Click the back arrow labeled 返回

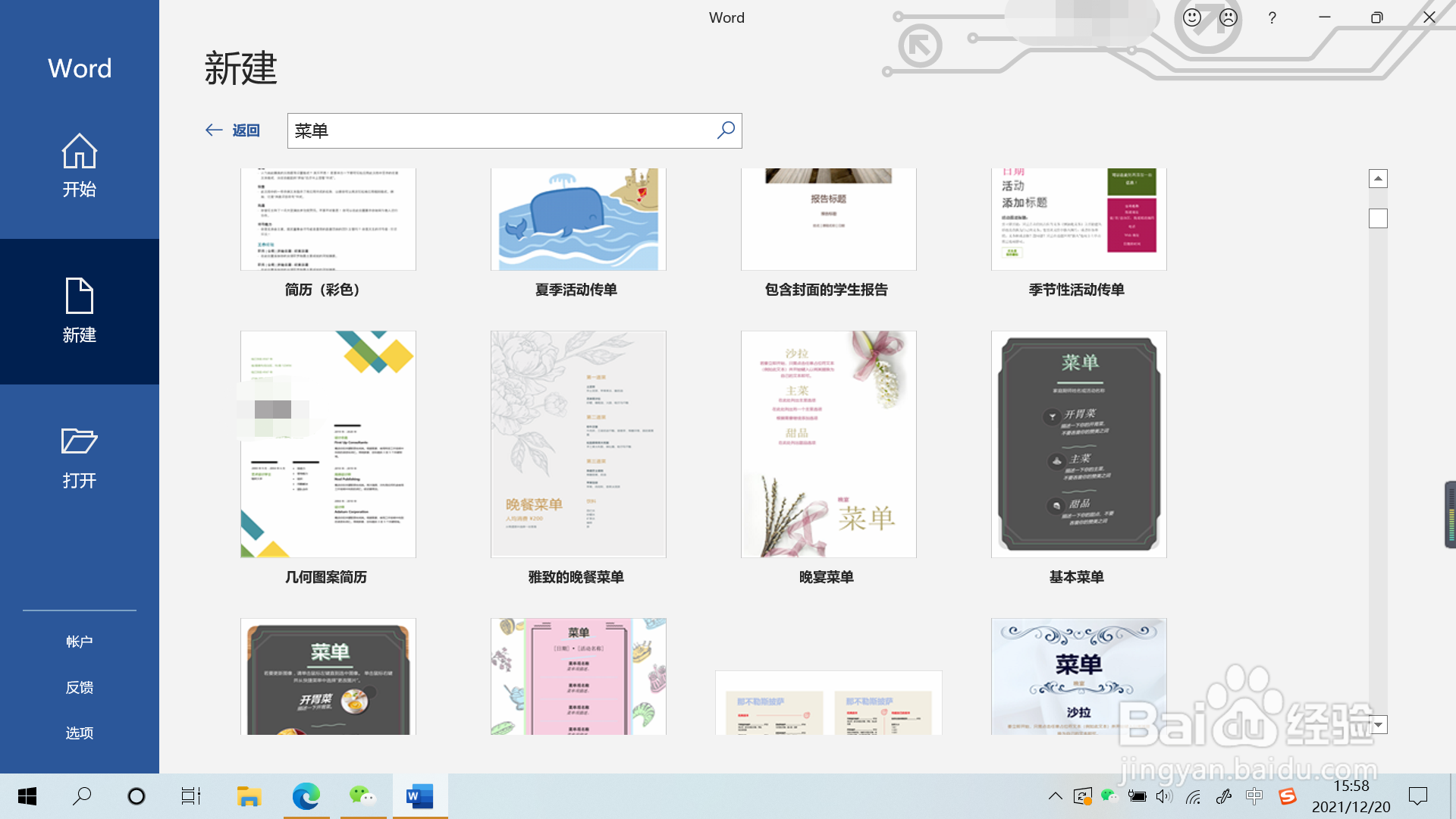pyautogui.click(x=233, y=130)
